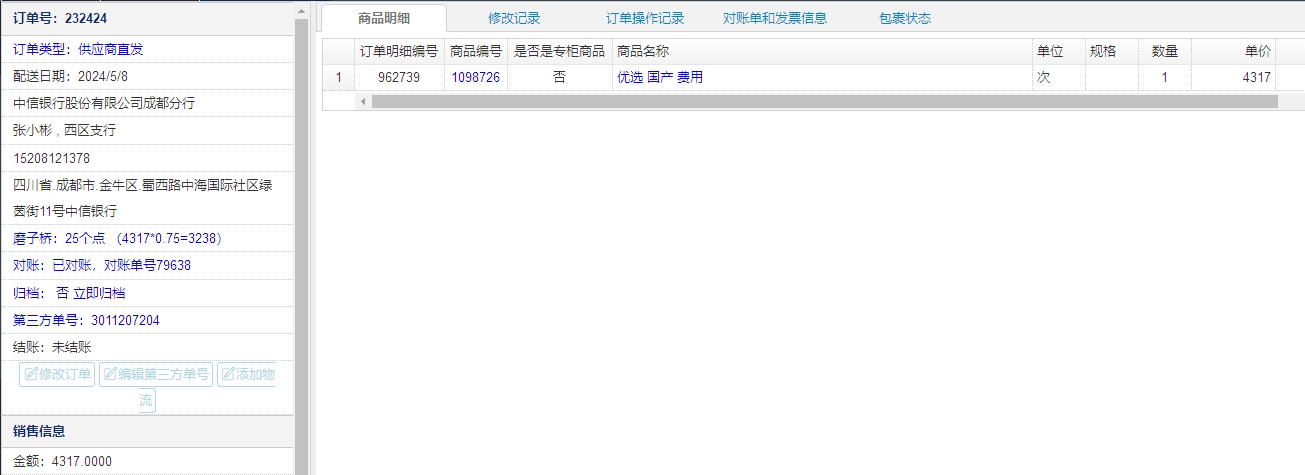Viewport: 1305px width, 475px height.
Task: Click the 单位 column header
Action: point(1059,51)
